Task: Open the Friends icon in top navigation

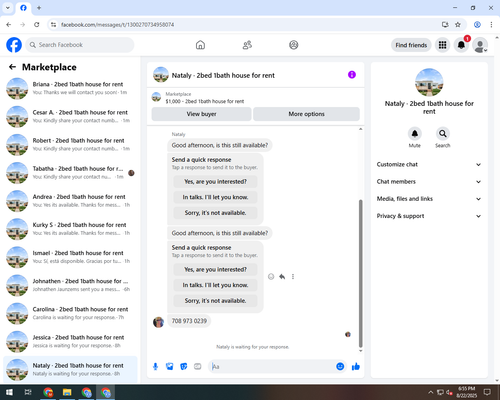Action: tap(247, 45)
